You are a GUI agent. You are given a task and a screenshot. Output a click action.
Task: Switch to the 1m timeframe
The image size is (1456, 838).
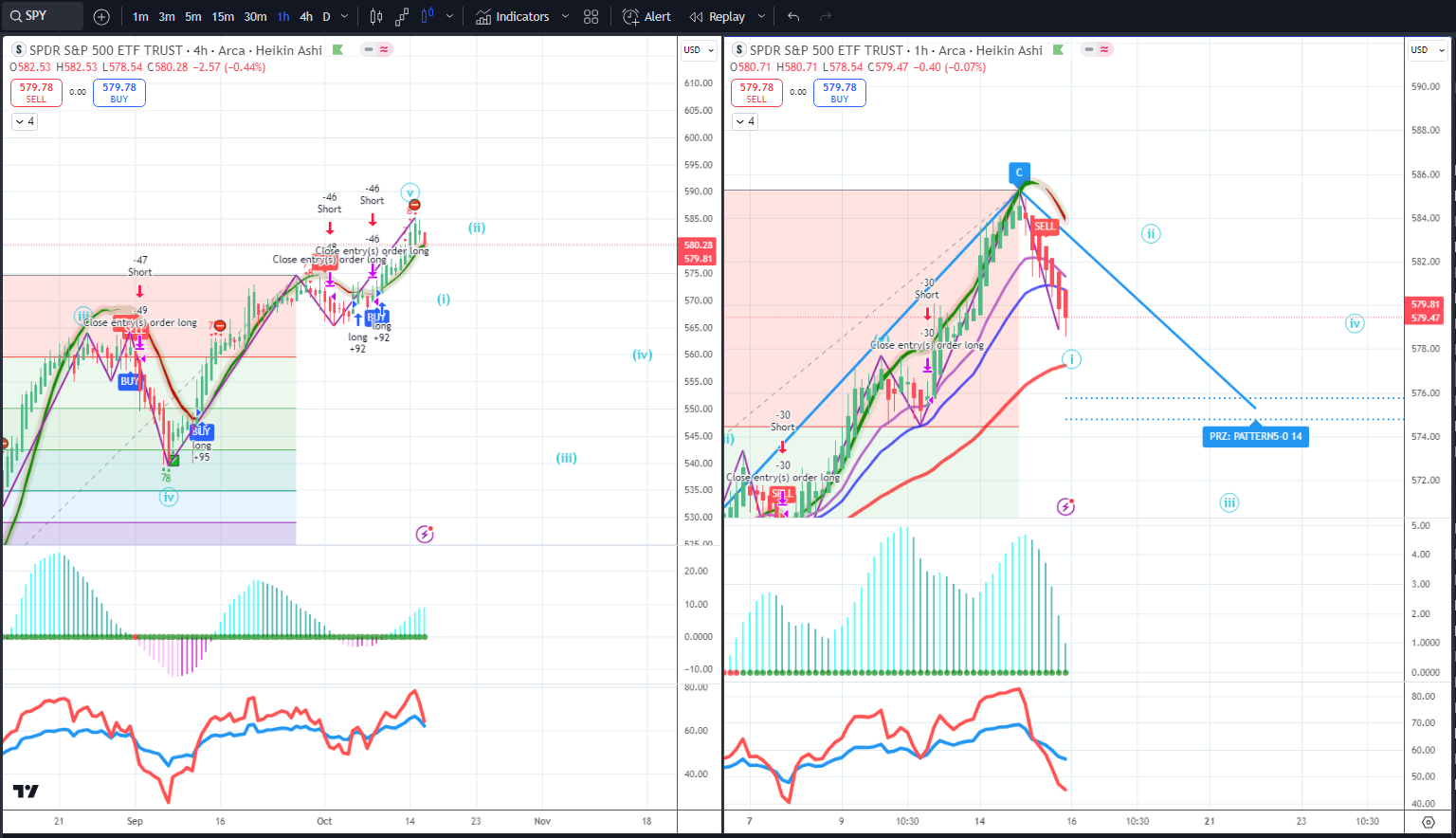tap(140, 16)
